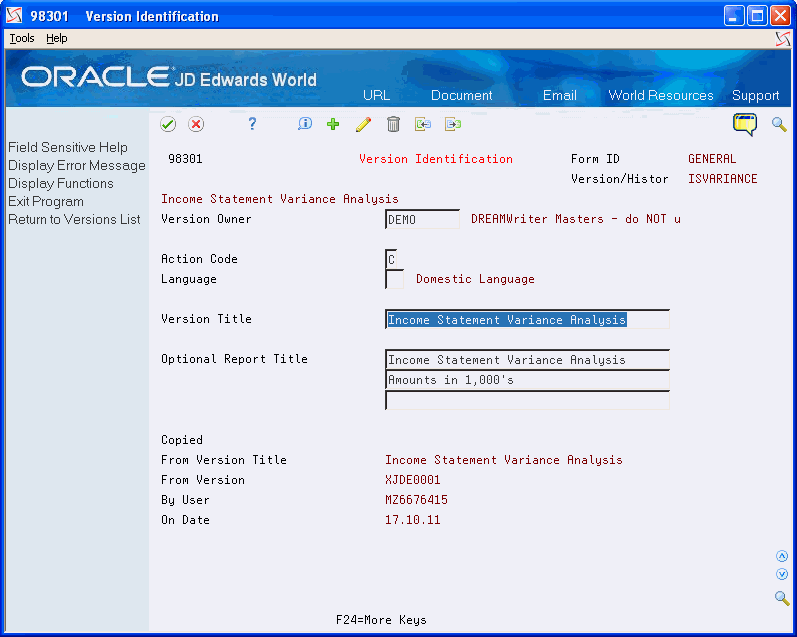Click the GENERAL form ID value

[712, 159]
